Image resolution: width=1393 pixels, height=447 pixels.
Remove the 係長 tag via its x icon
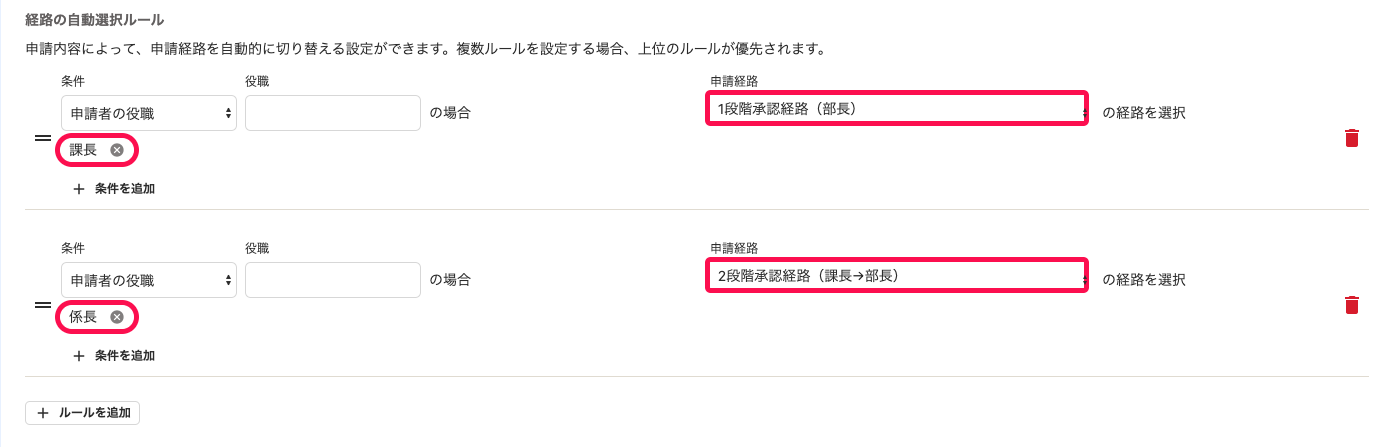coord(117,317)
